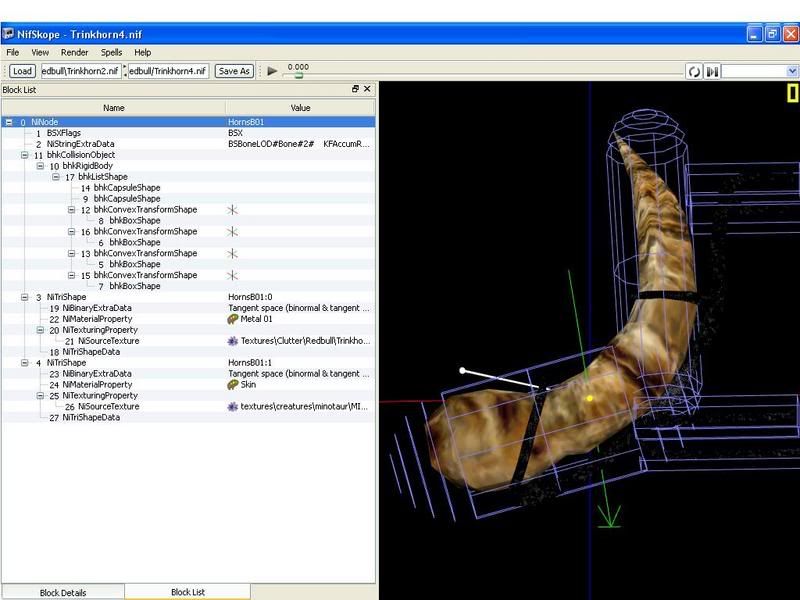The width and height of the screenshot is (800, 600).
Task: Click the minotaur texture flower icon
Action: [233, 407]
